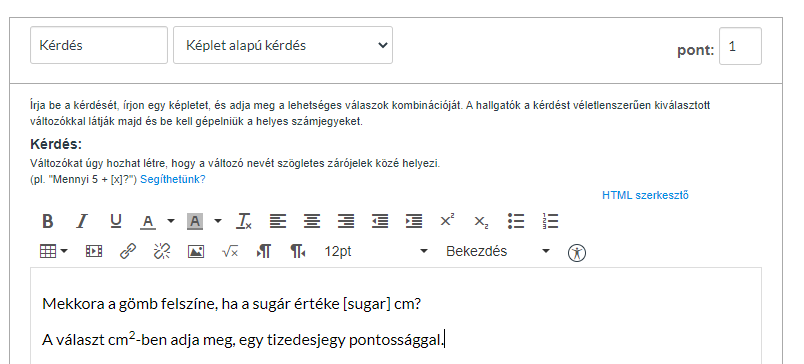Underline the selected text

116,221
